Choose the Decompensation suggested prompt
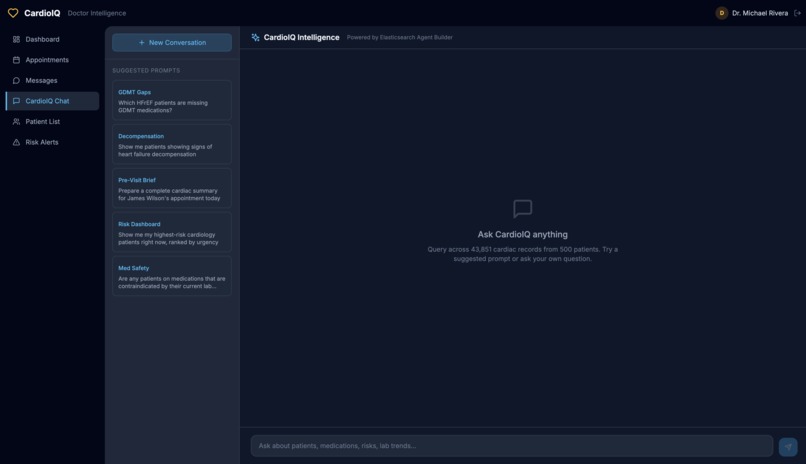The width and height of the screenshot is (806, 464). pos(172,144)
